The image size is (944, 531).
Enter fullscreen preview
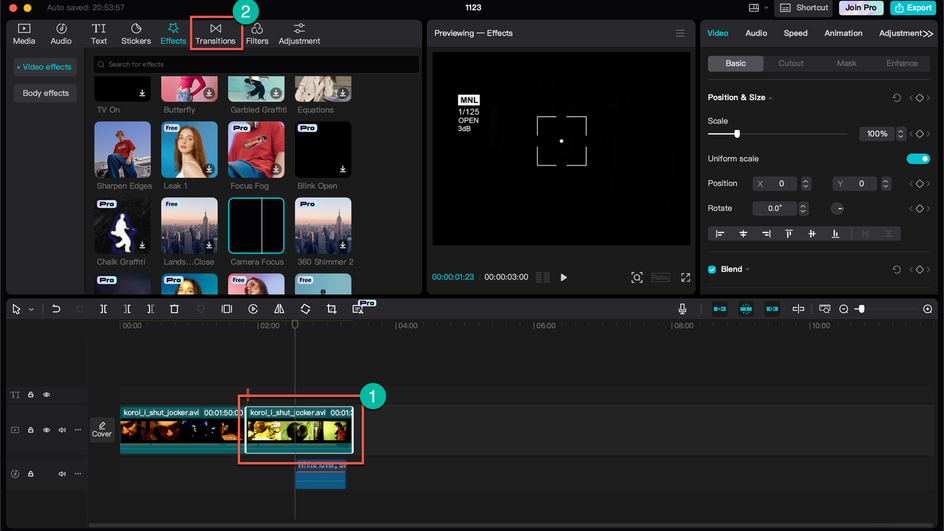[x=685, y=278]
